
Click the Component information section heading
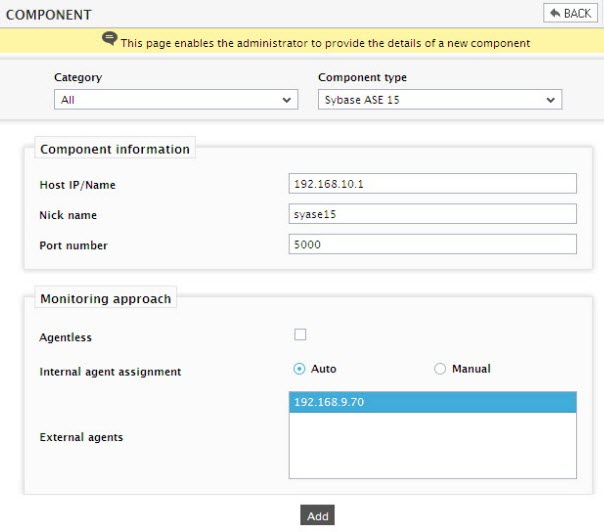tap(115, 149)
